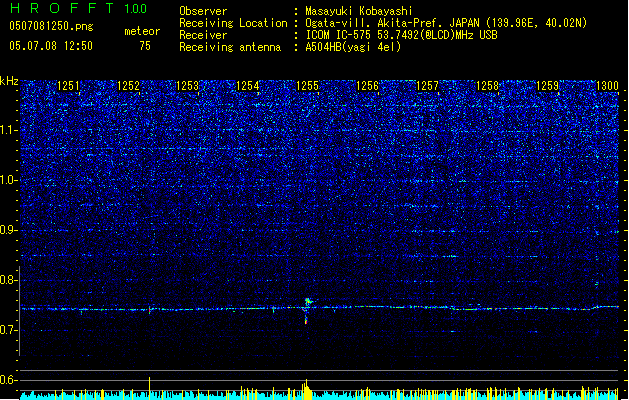
Task: Click the meteor label
Action: point(142,31)
